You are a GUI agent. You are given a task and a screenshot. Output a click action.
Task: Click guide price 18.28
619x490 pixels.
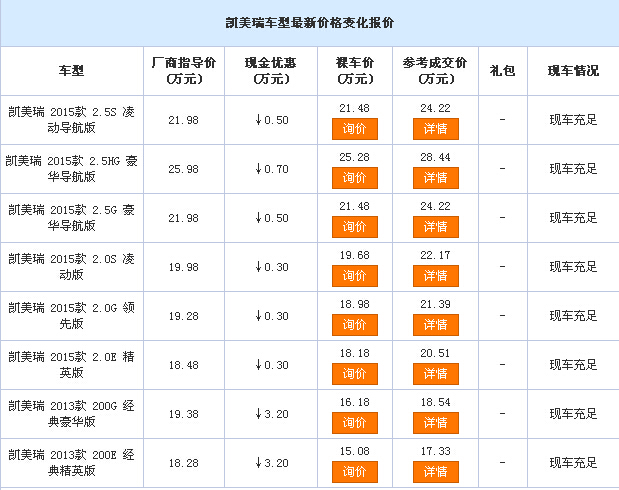point(184,463)
